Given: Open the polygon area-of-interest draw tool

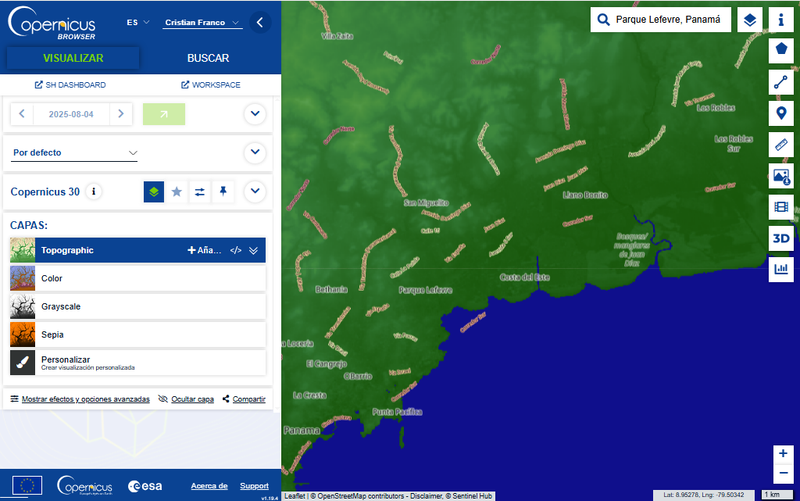Looking at the screenshot, I should pos(781,48).
